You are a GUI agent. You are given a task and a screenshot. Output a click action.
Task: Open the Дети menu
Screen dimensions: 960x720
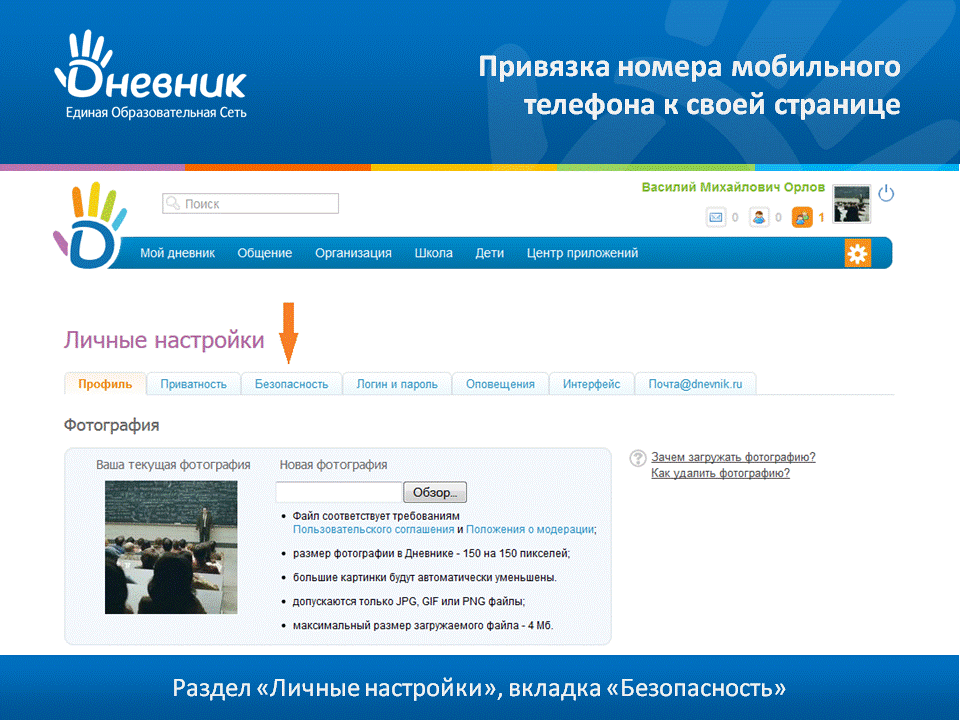click(x=490, y=253)
